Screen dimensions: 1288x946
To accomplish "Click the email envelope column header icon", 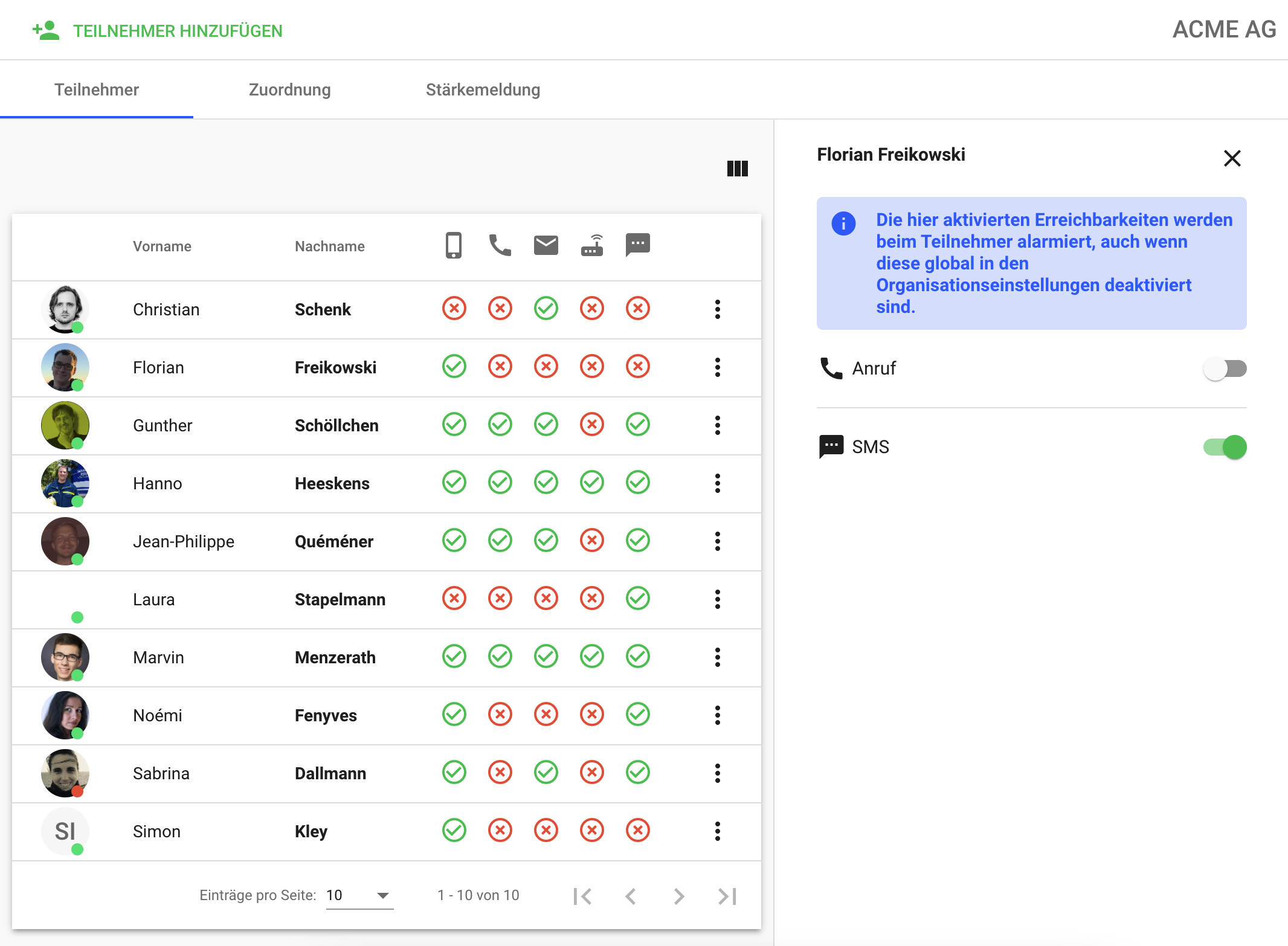I will tap(546, 245).
